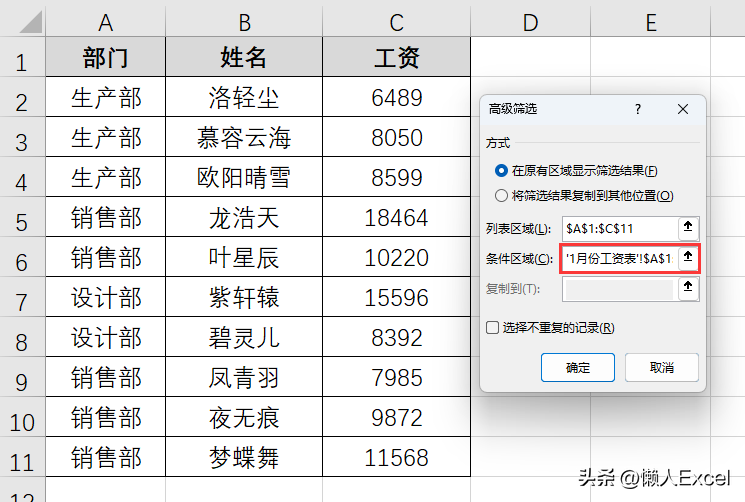Select 设计部 cell in 紫轩辕 row
The width and height of the screenshot is (745, 502).
[105, 297]
